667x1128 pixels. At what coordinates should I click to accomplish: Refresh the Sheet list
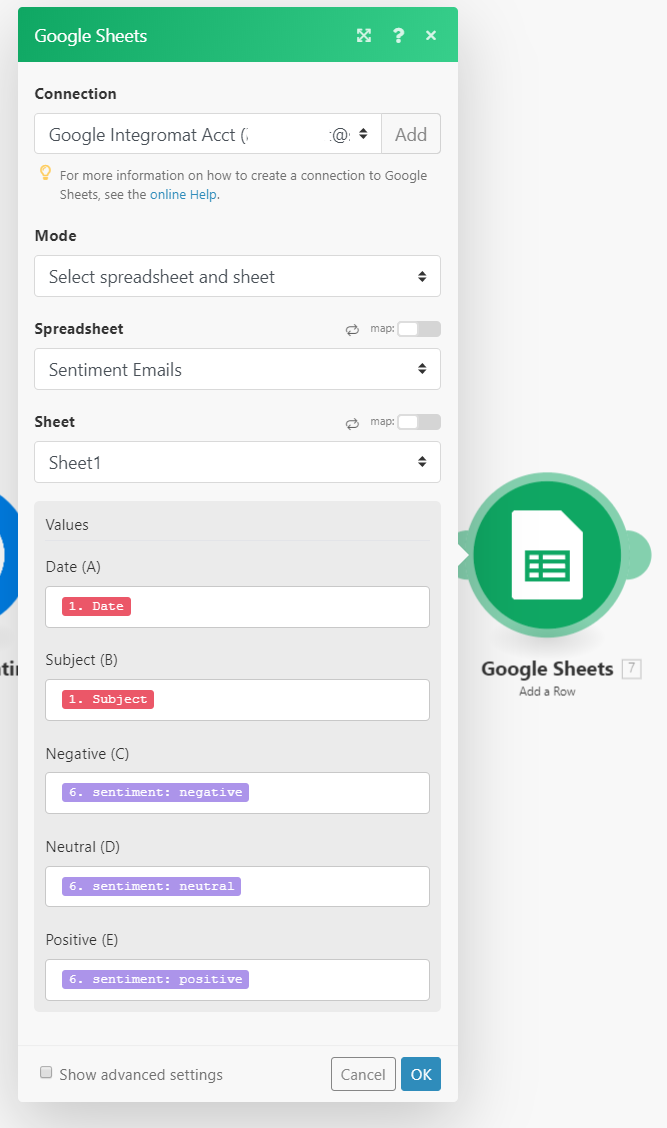(x=352, y=423)
